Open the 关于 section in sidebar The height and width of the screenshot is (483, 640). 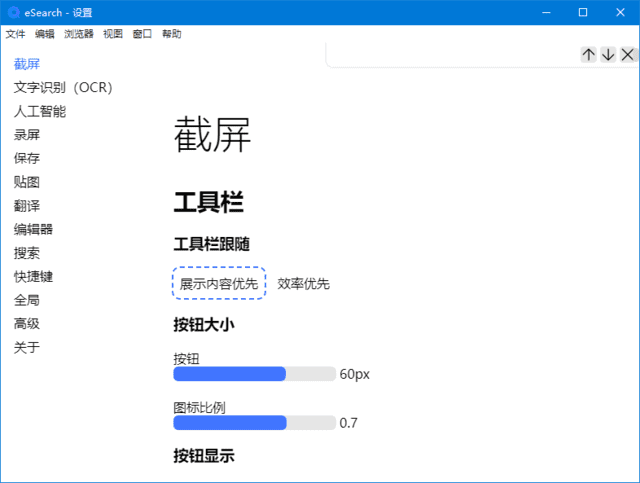tap(27, 347)
